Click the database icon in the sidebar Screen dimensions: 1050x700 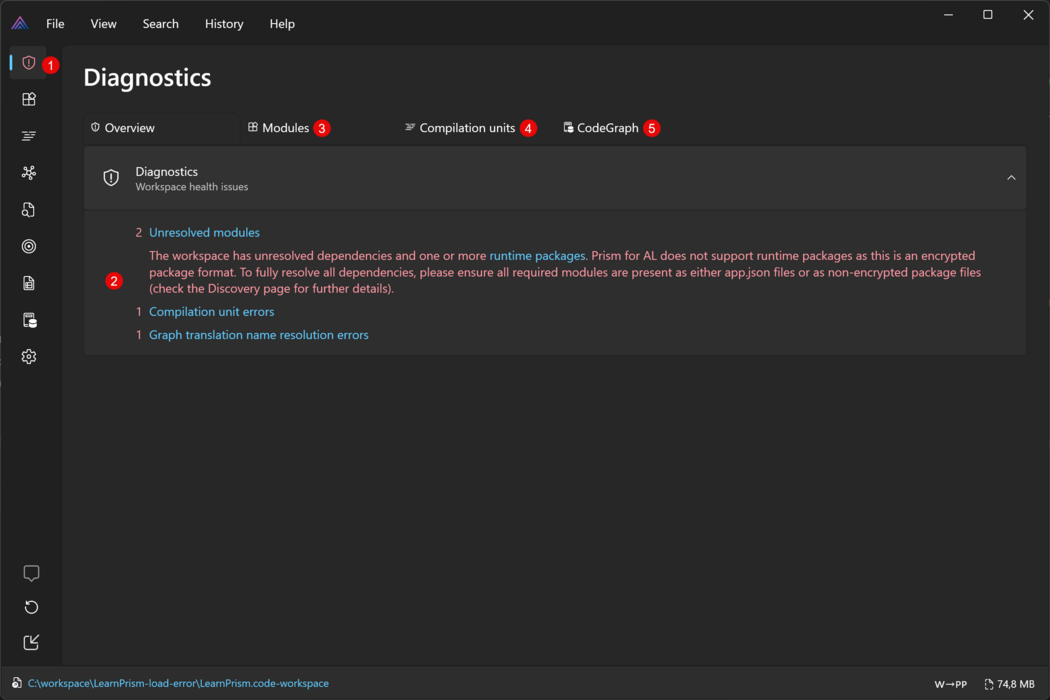click(x=29, y=320)
